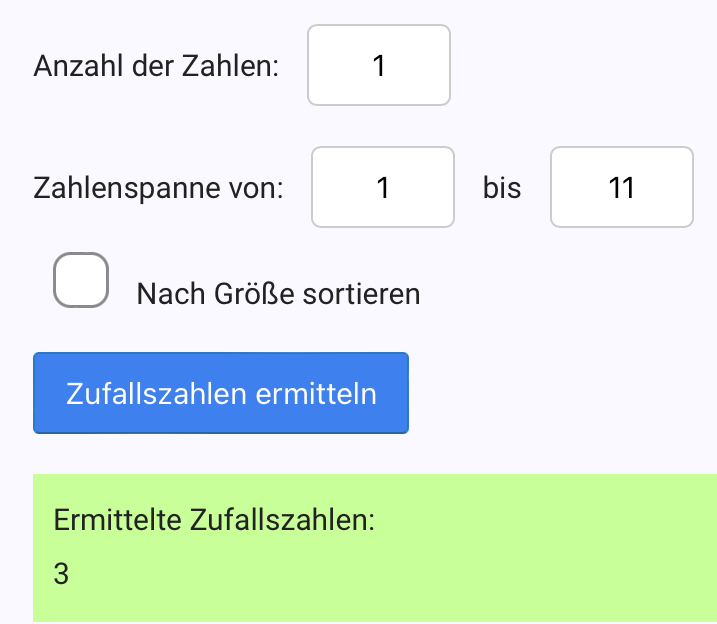The height and width of the screenshot is (624, 717).
Task: Click the "Zahlenspanne von:" label
Action: 158,188
